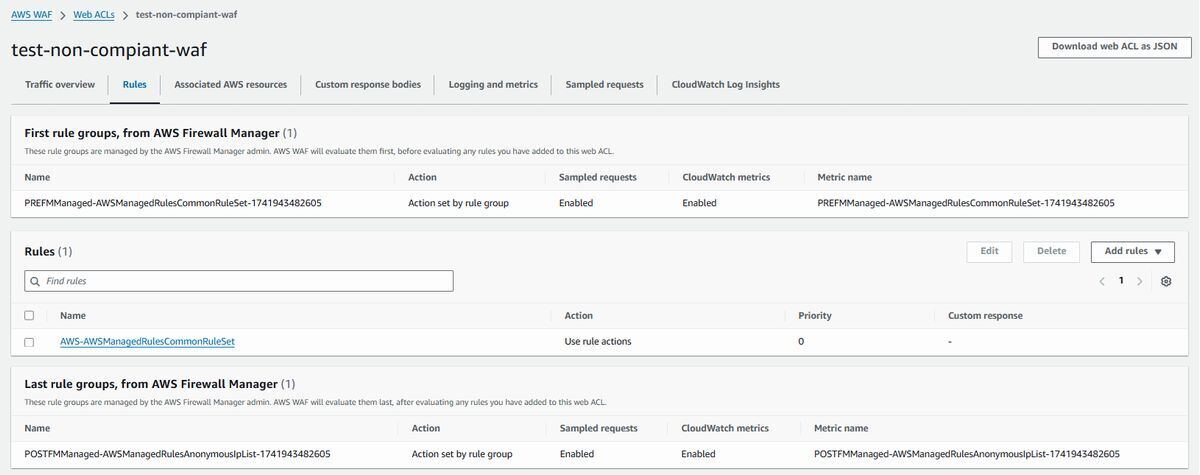Click 'Use rule actions' cell
The height and width of the screenshot is (475, 1200).
click(598, 342)
